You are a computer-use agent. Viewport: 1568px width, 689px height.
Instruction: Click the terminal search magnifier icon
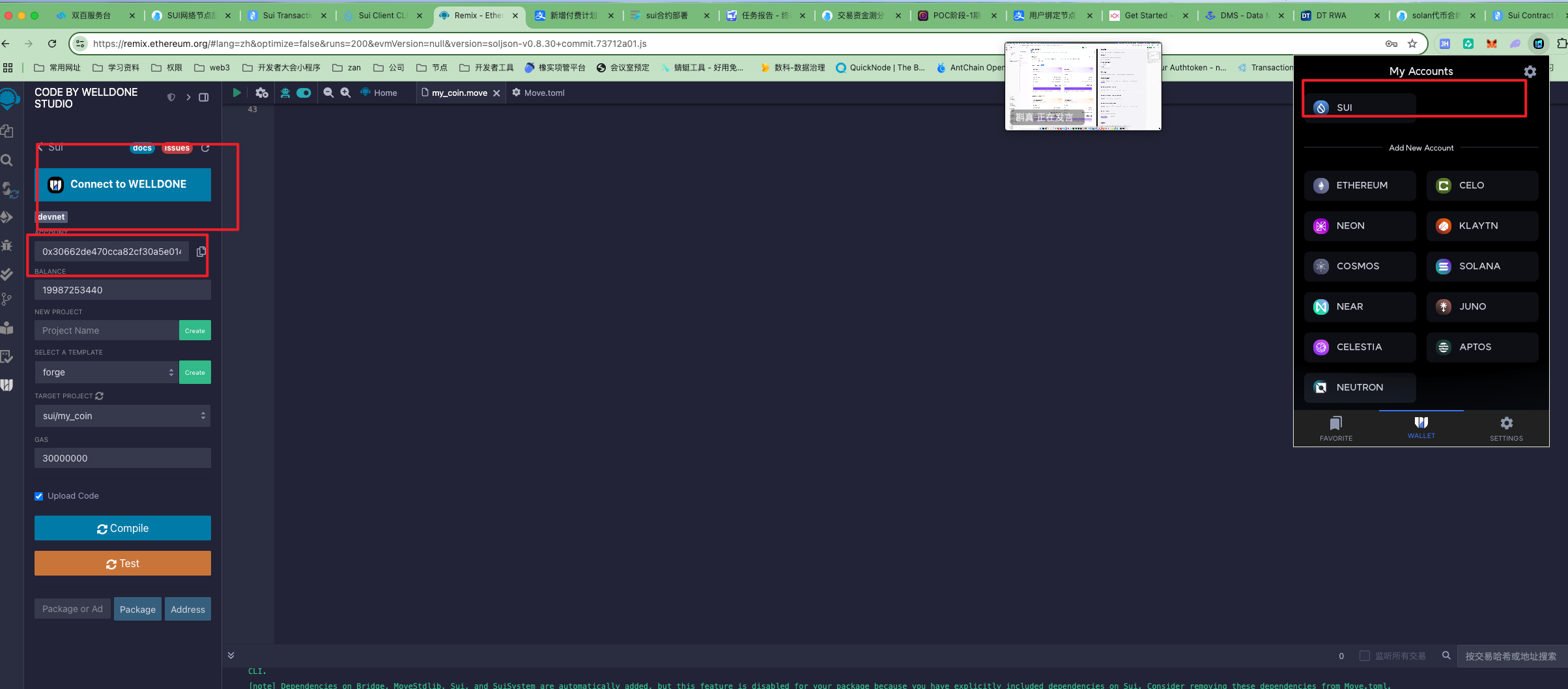coord(1446,656)
